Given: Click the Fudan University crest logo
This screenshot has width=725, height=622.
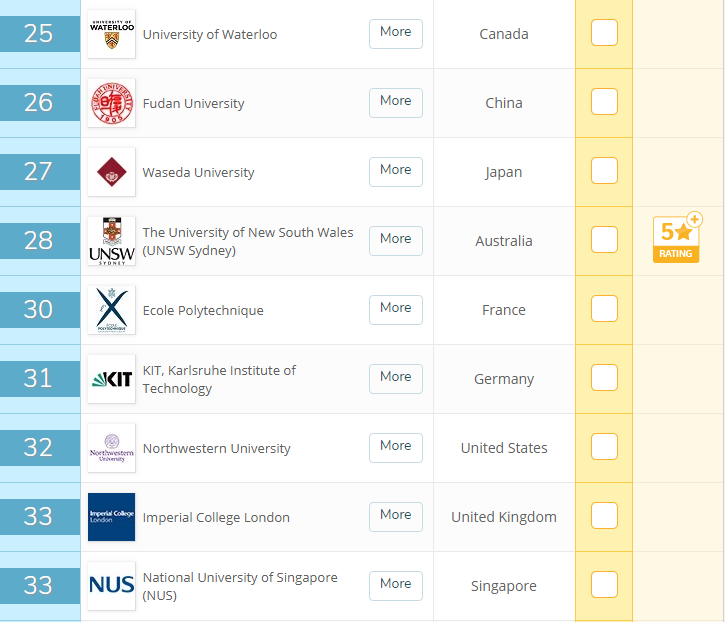Looking at the screenshot, I should [111, 103].
